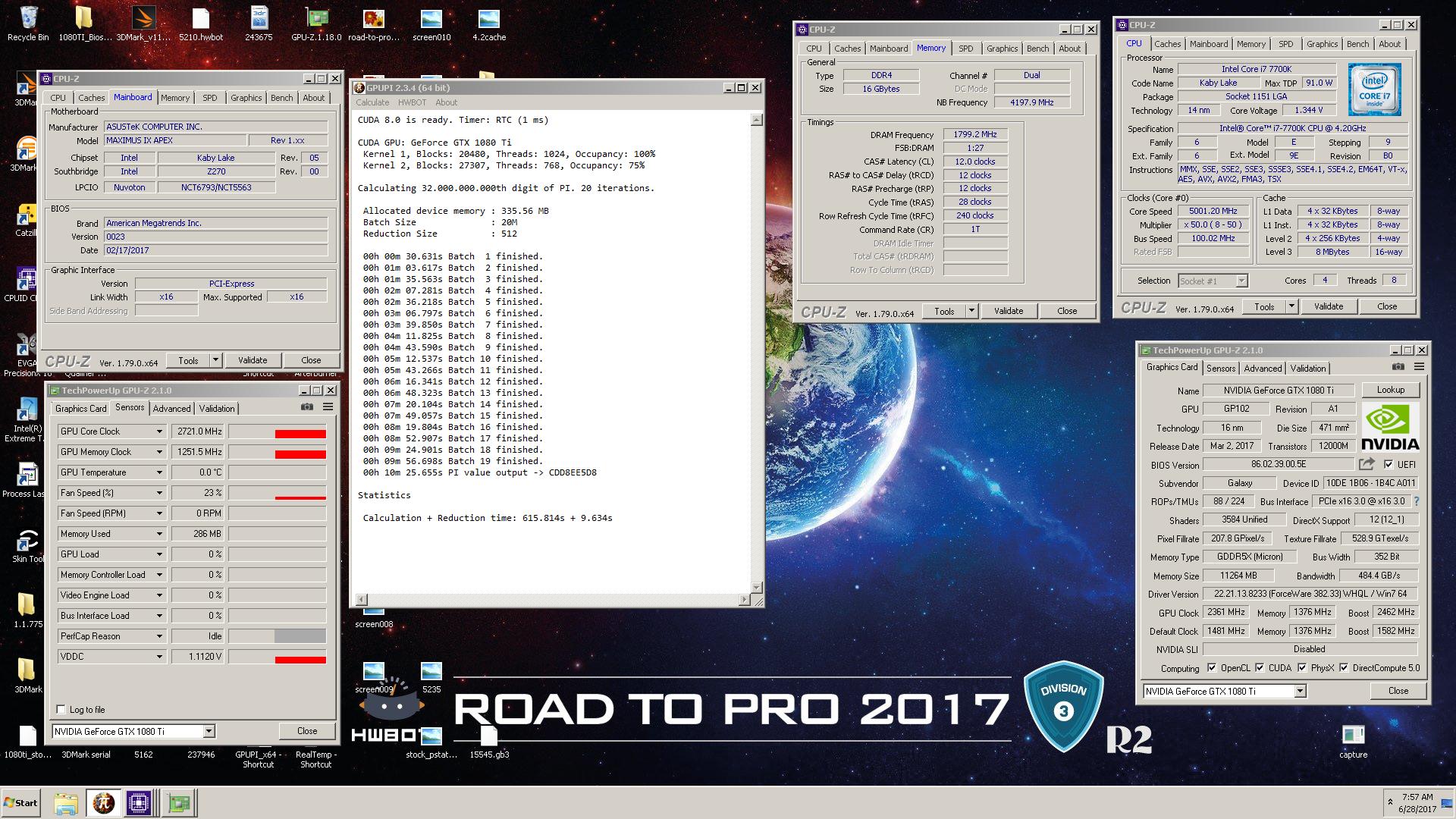Open the 1080TI_Bios folder icon

(x=85, y=23)
